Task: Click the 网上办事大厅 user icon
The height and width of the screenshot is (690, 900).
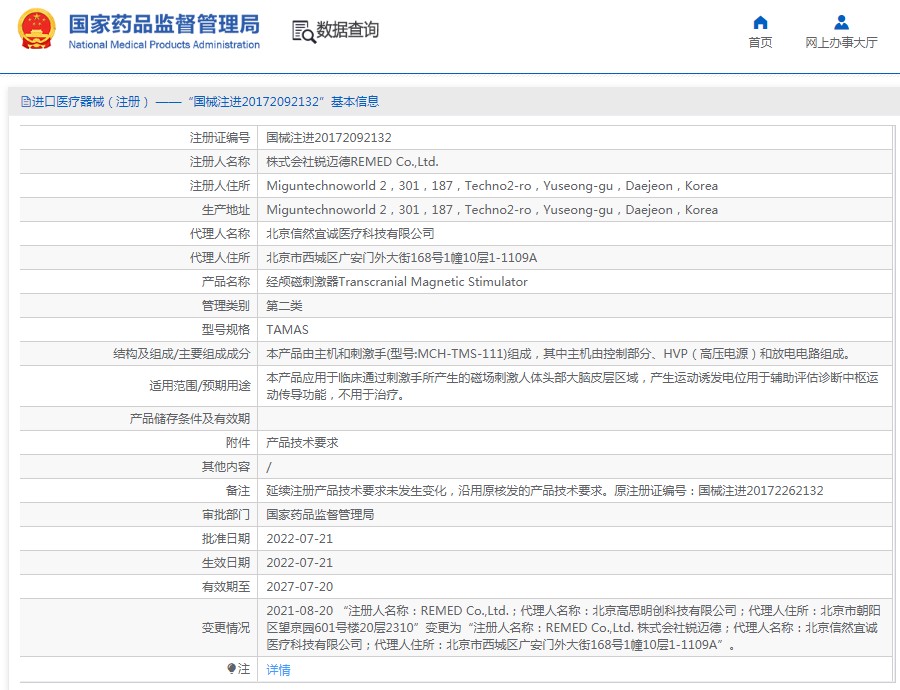Action: coord(841,22)
